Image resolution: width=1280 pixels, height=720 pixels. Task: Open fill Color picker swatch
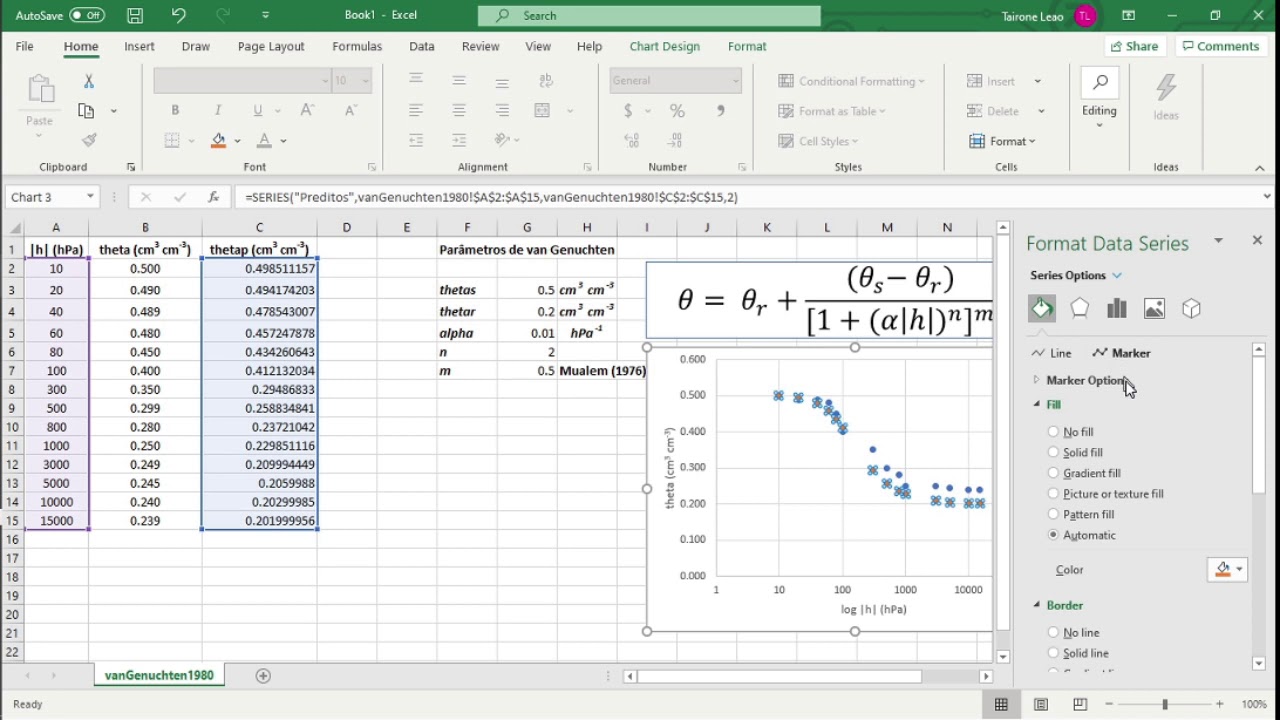1228,569
